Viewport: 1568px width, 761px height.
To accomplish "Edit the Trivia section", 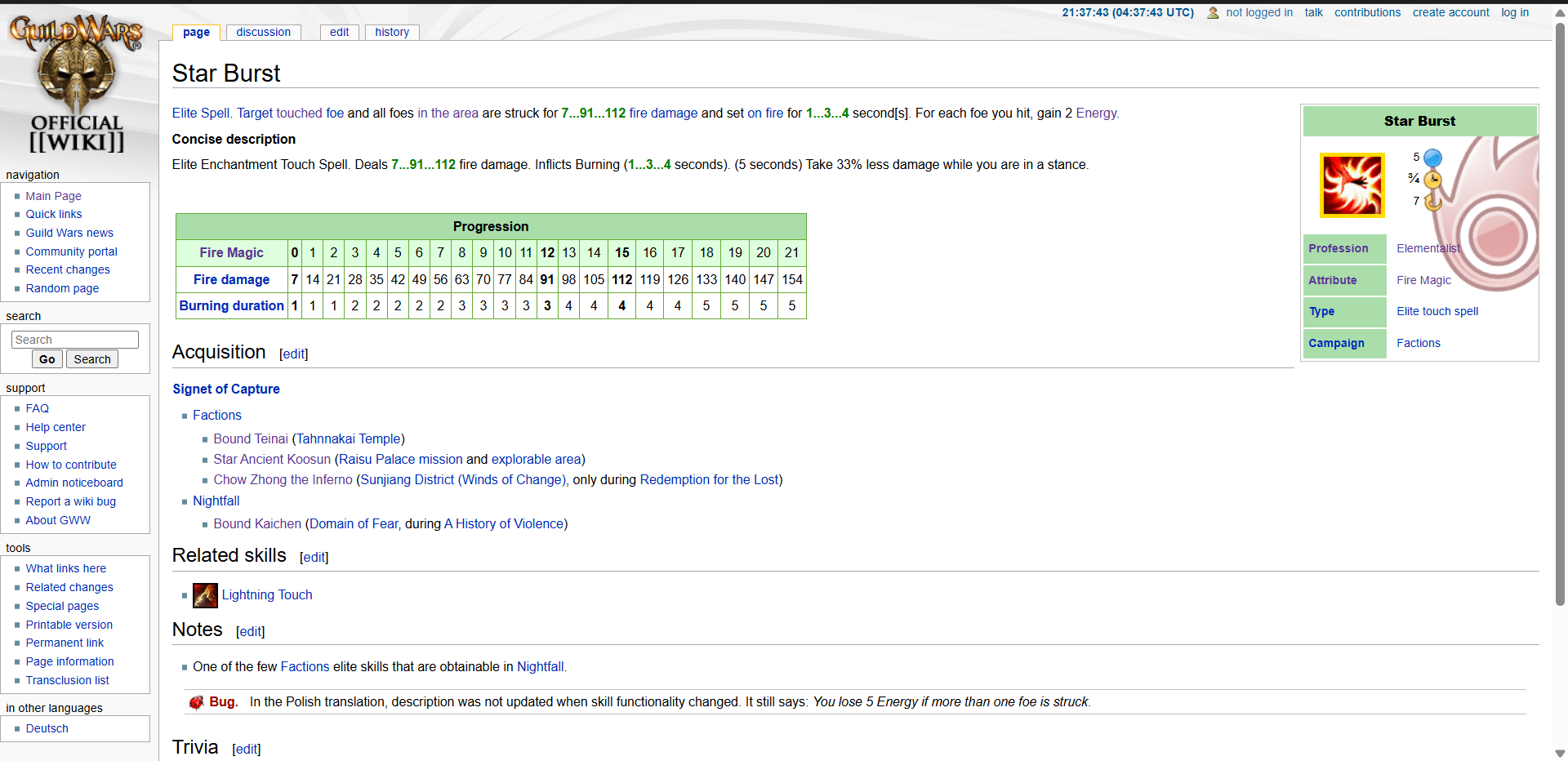I will coord(247,750).
